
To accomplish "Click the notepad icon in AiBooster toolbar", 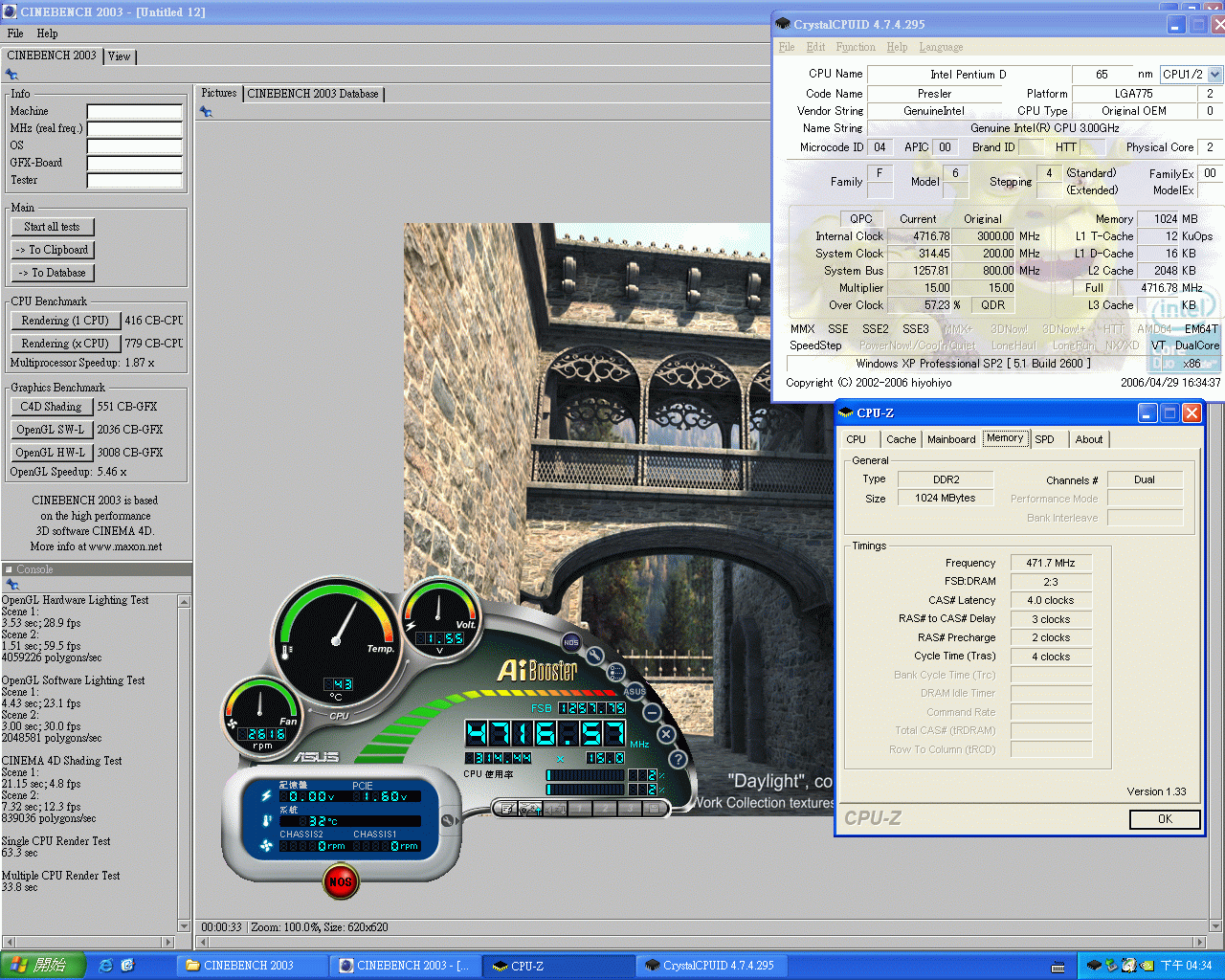I will pyautogui.click(x=508, y=809).
